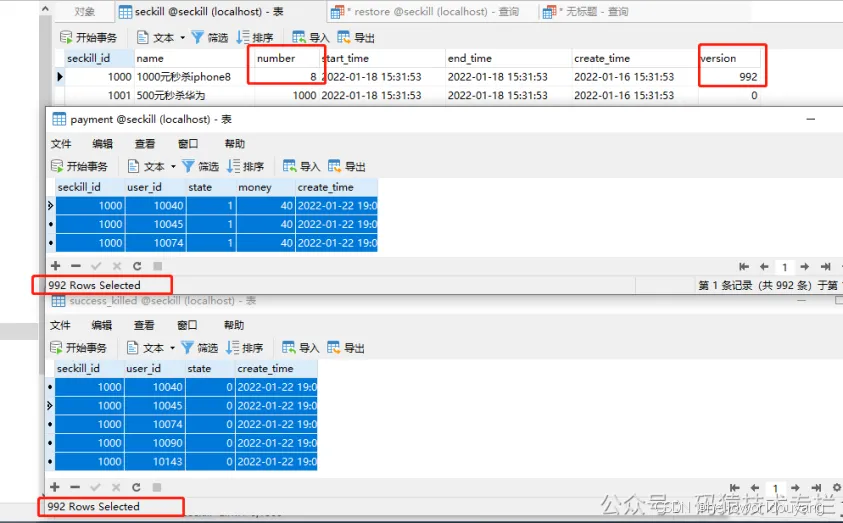The width and height of the screenshot is (843, 523).
Task: Delete record with minus icon in payment window
Action: [x=76, y=266]
